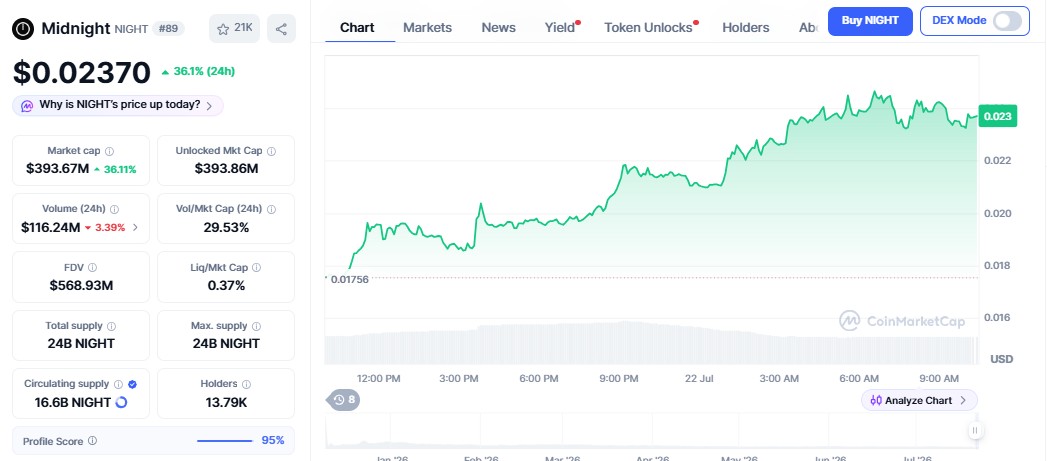Click Liq/Mkt Cap info icon
The image size is (1047, 461).
pyautogui.click(x=256, y=267)
